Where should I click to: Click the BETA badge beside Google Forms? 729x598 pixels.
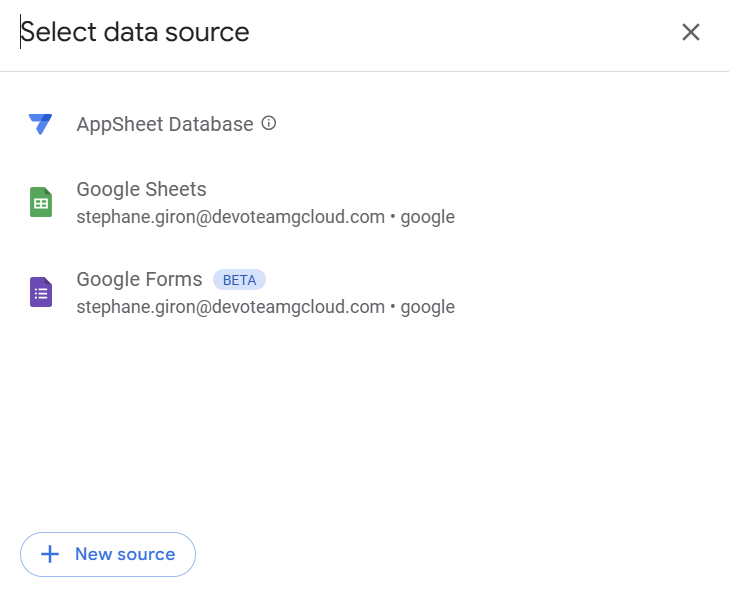[x=239, y=280]
